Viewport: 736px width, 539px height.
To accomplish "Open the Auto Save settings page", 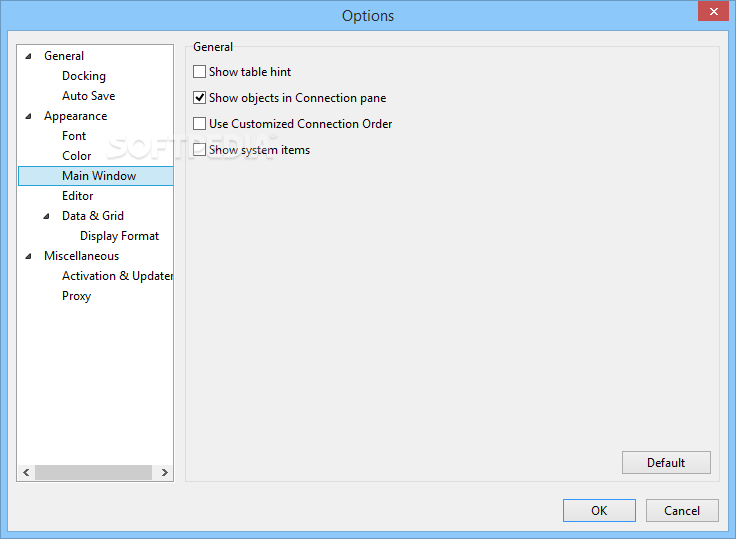I will (88, 96).
